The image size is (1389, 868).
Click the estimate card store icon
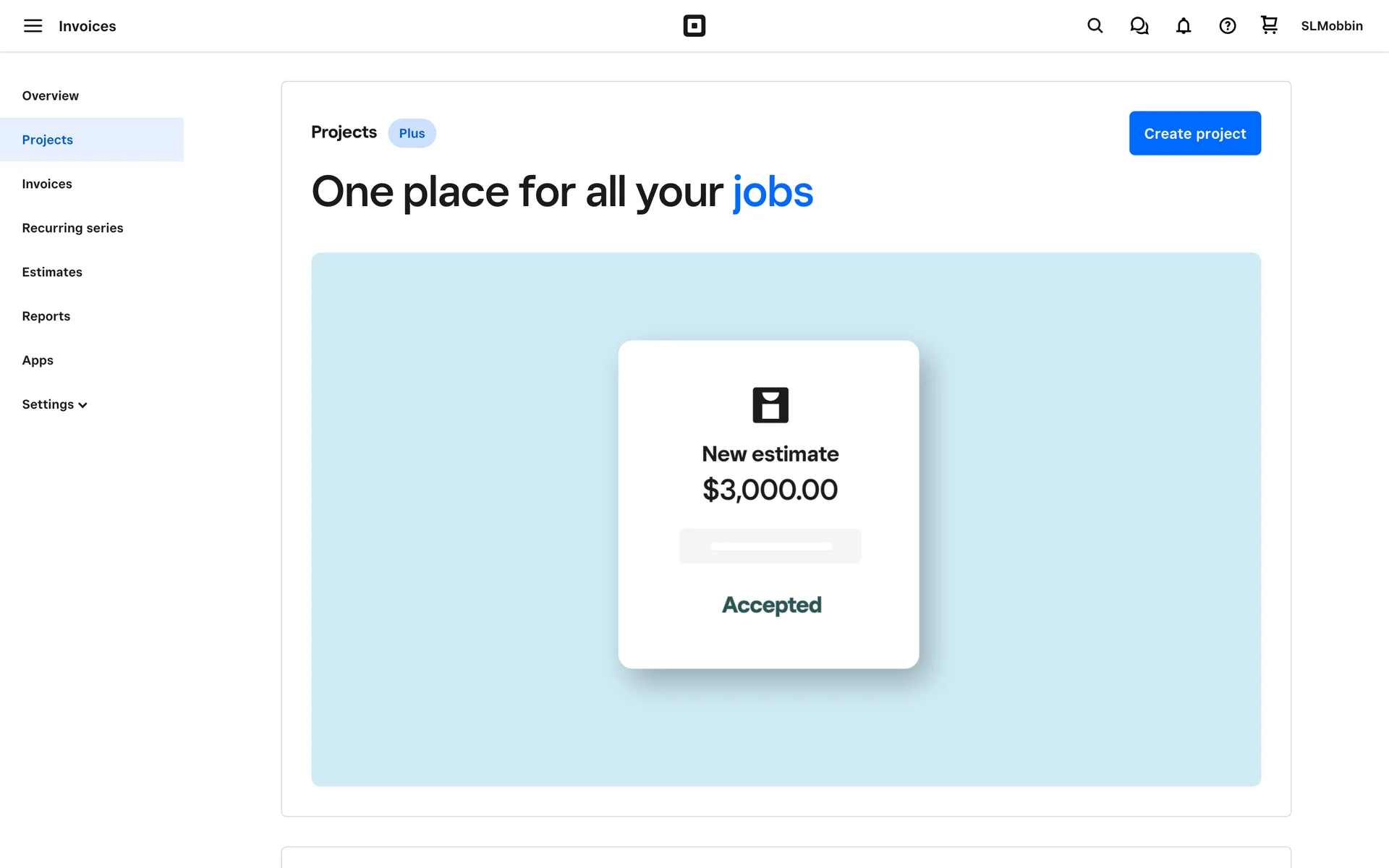click(x=770, y=405)
